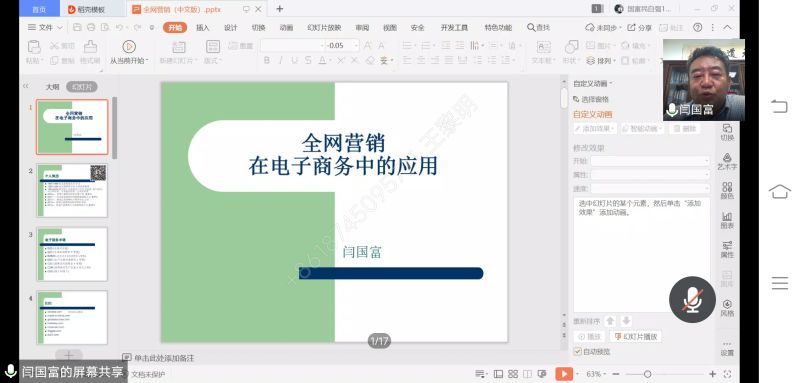Unmute using the large microphone button
This screenshot has height=383, width=800.
692,299
